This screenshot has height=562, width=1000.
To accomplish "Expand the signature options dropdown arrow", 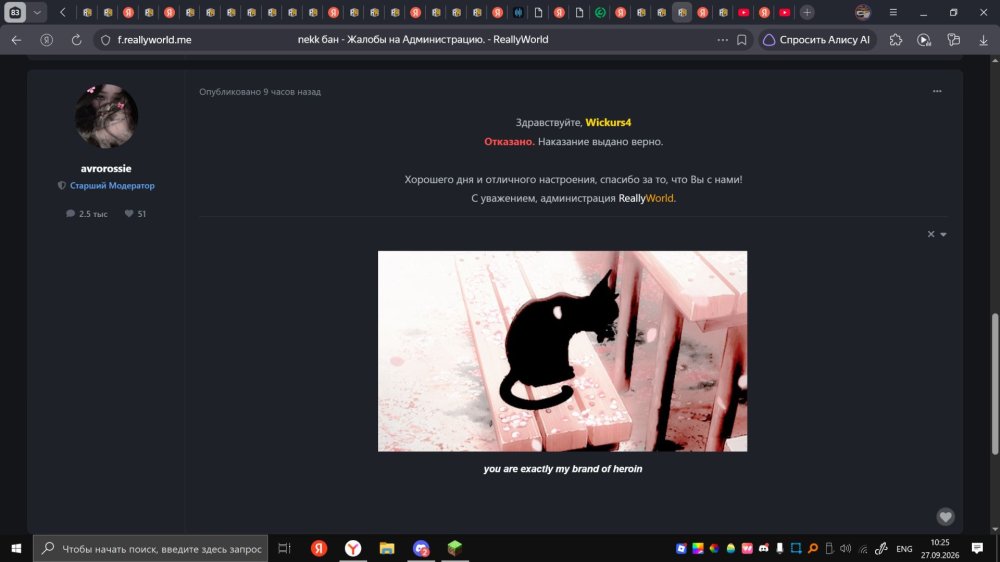I will tap(943, 235).
